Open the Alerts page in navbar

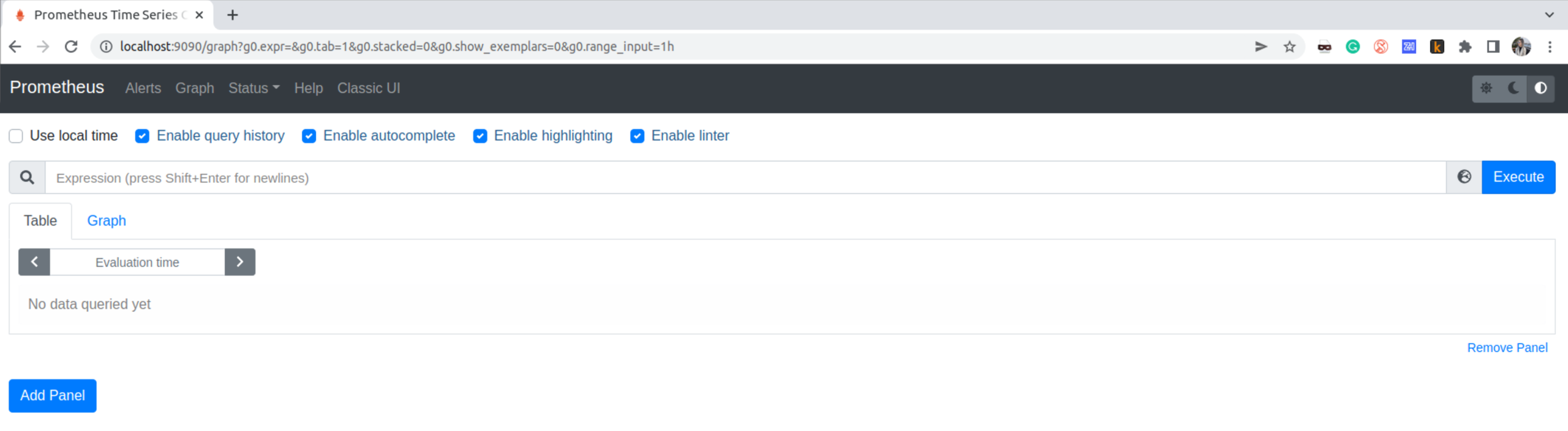(143, 88)
